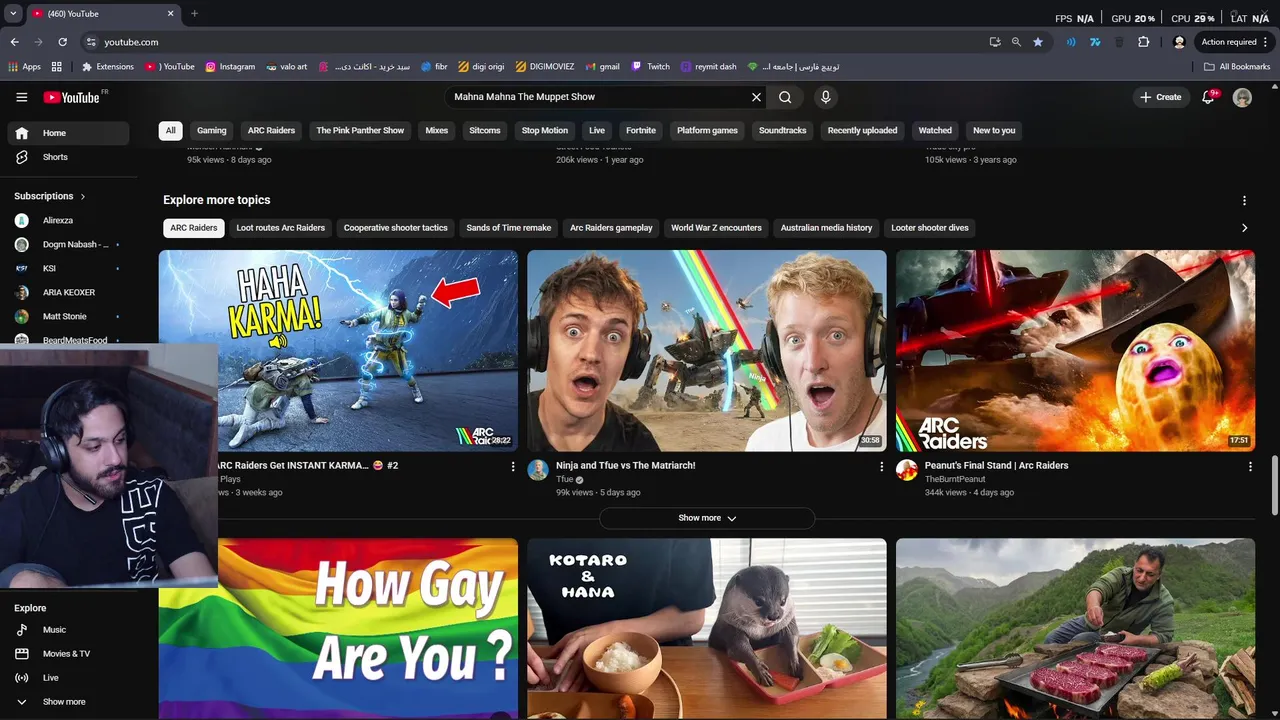Run search with the magnifier button
1280x720 pixels.
click(x=785, y=97)
